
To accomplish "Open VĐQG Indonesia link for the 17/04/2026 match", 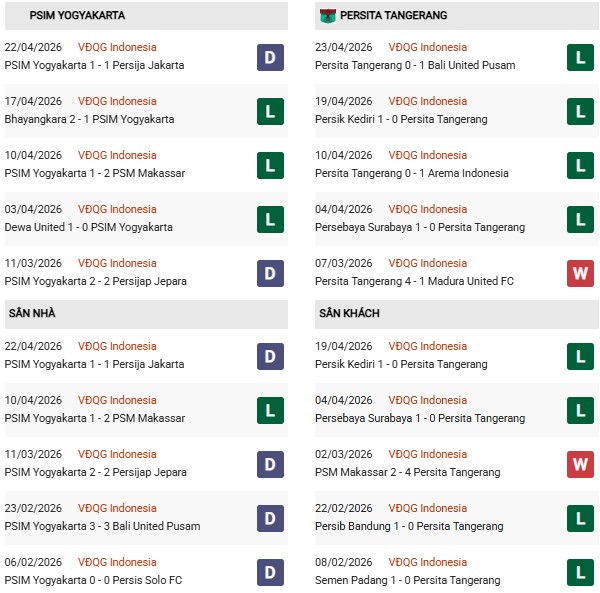I will tap(117, 101).
